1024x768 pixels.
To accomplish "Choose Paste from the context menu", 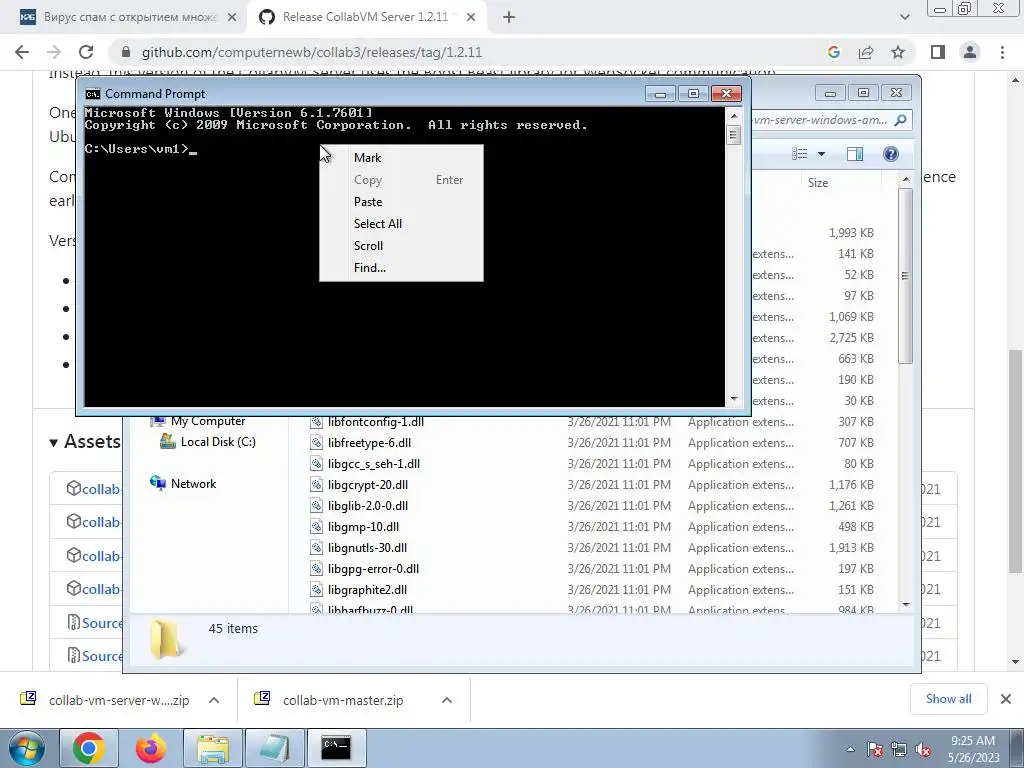I will 368,202.
